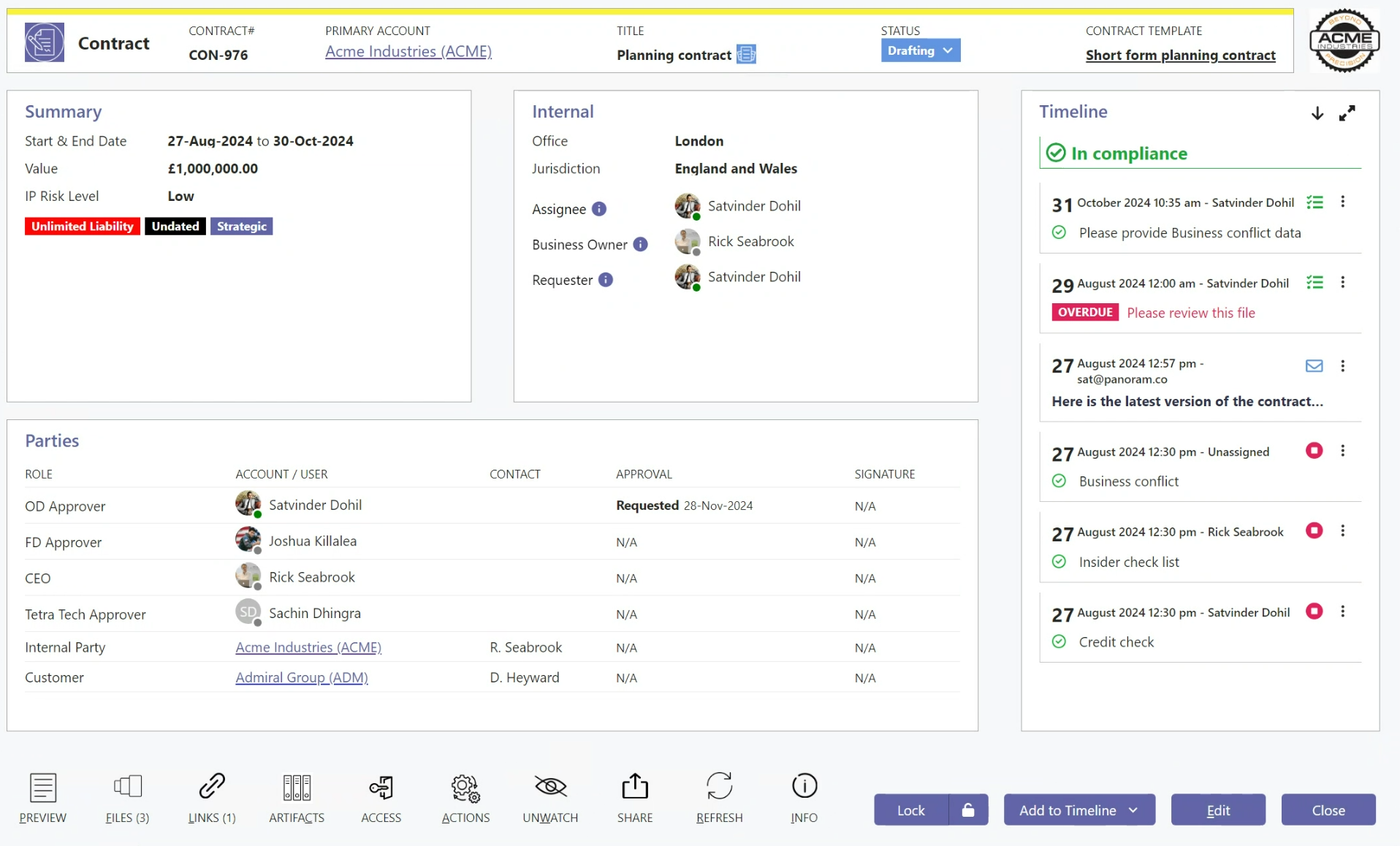Click Rick Seabrook avatar in Business Owner row
This screenshot has width=1400, height=846.
pos(688,241)
